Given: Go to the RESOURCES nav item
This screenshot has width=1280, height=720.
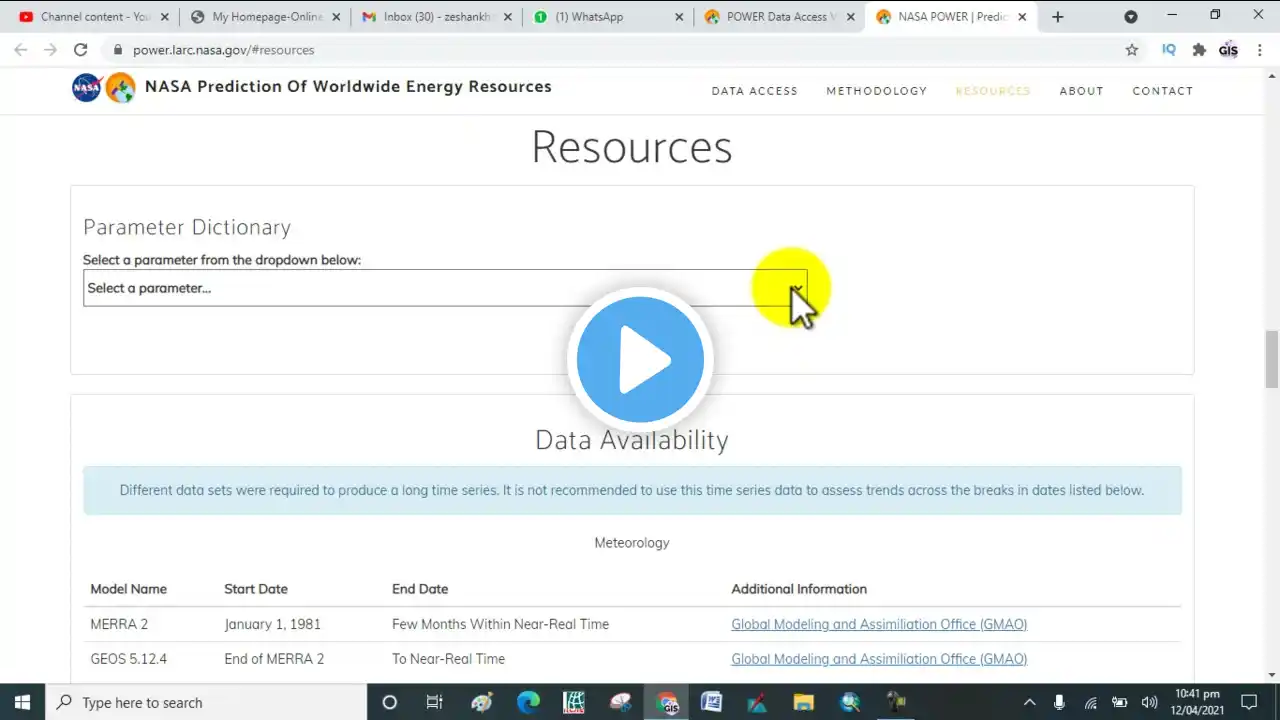Looking at the screenshot, I should tap(993, 91).
